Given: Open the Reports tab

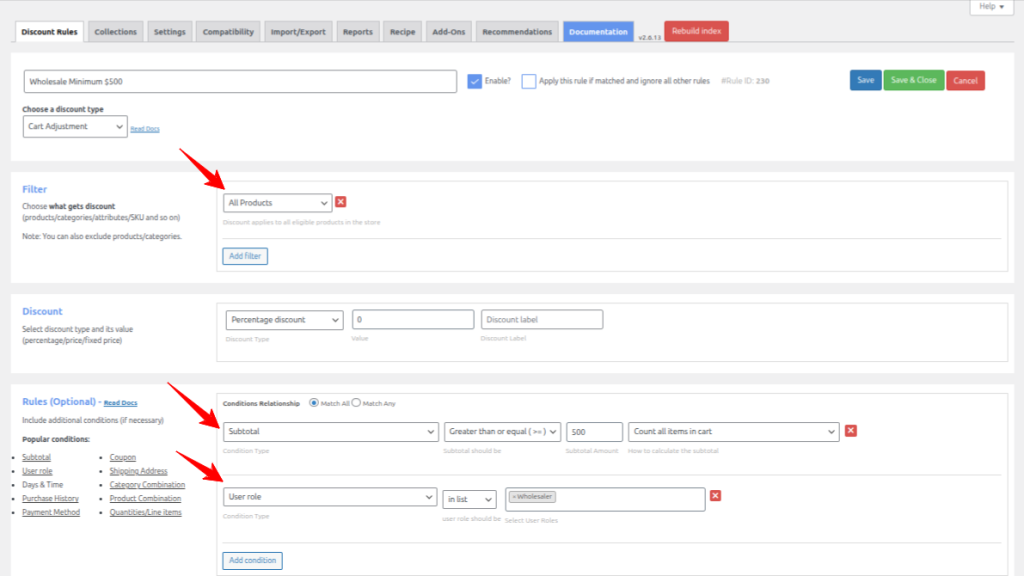Looking at the screenshot, I should pyautogui.click(x=357, y=31).
